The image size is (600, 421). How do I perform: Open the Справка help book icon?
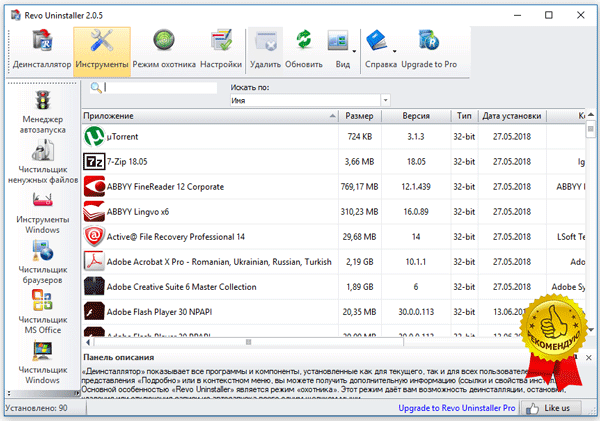click(377, 40)
